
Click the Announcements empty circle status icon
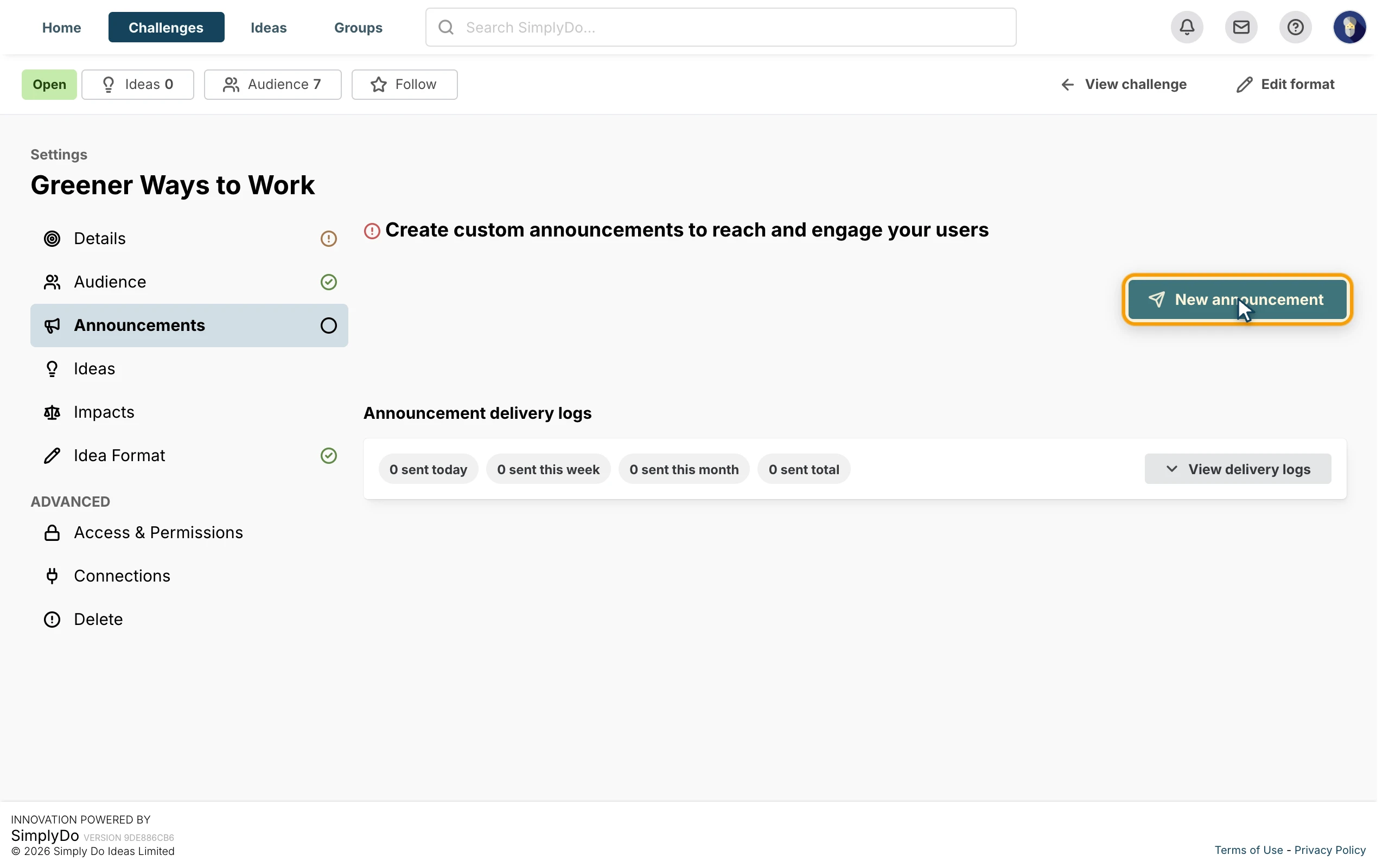tap(328, 325)
